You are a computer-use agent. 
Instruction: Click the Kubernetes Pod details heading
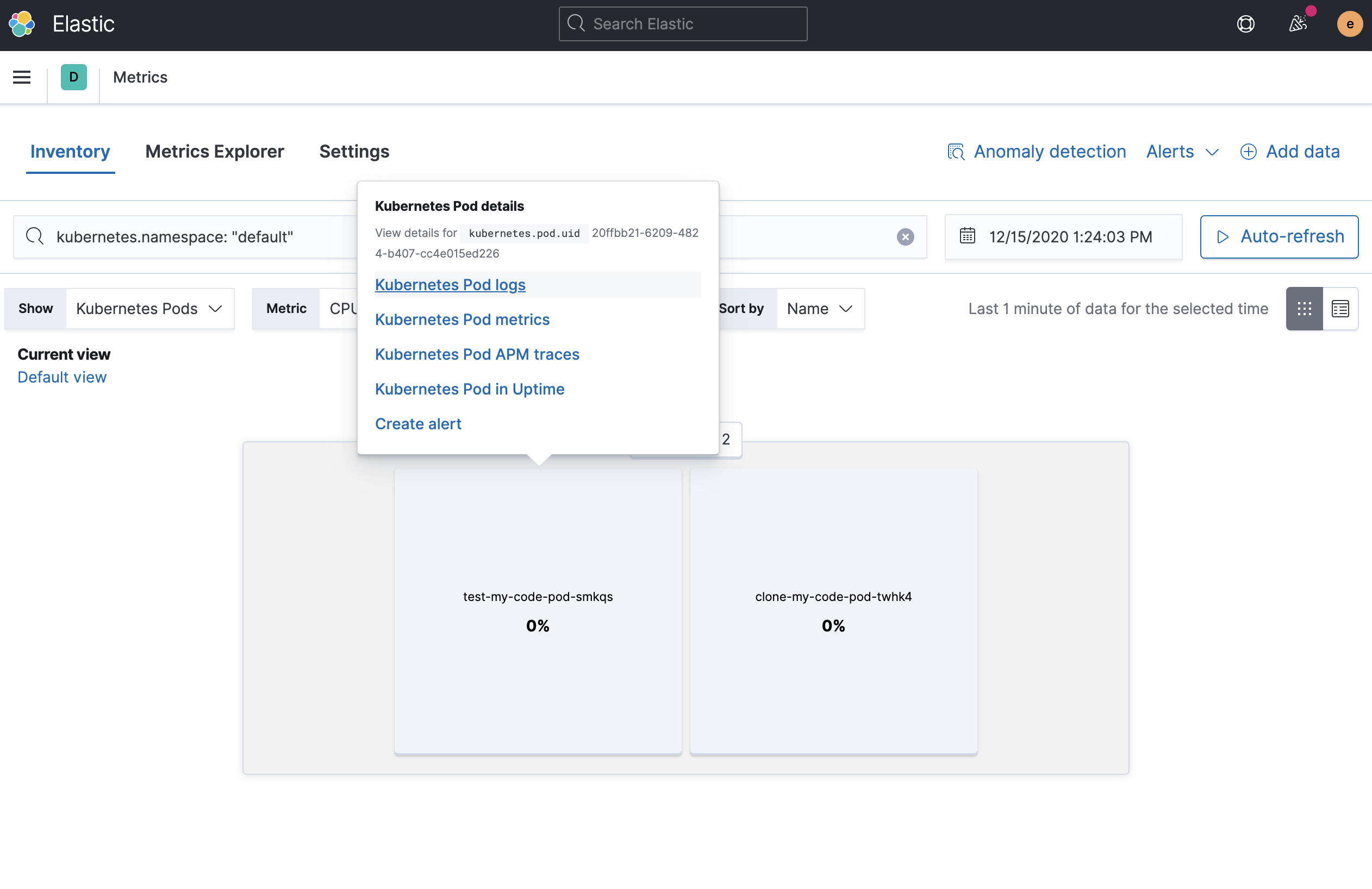450,206
